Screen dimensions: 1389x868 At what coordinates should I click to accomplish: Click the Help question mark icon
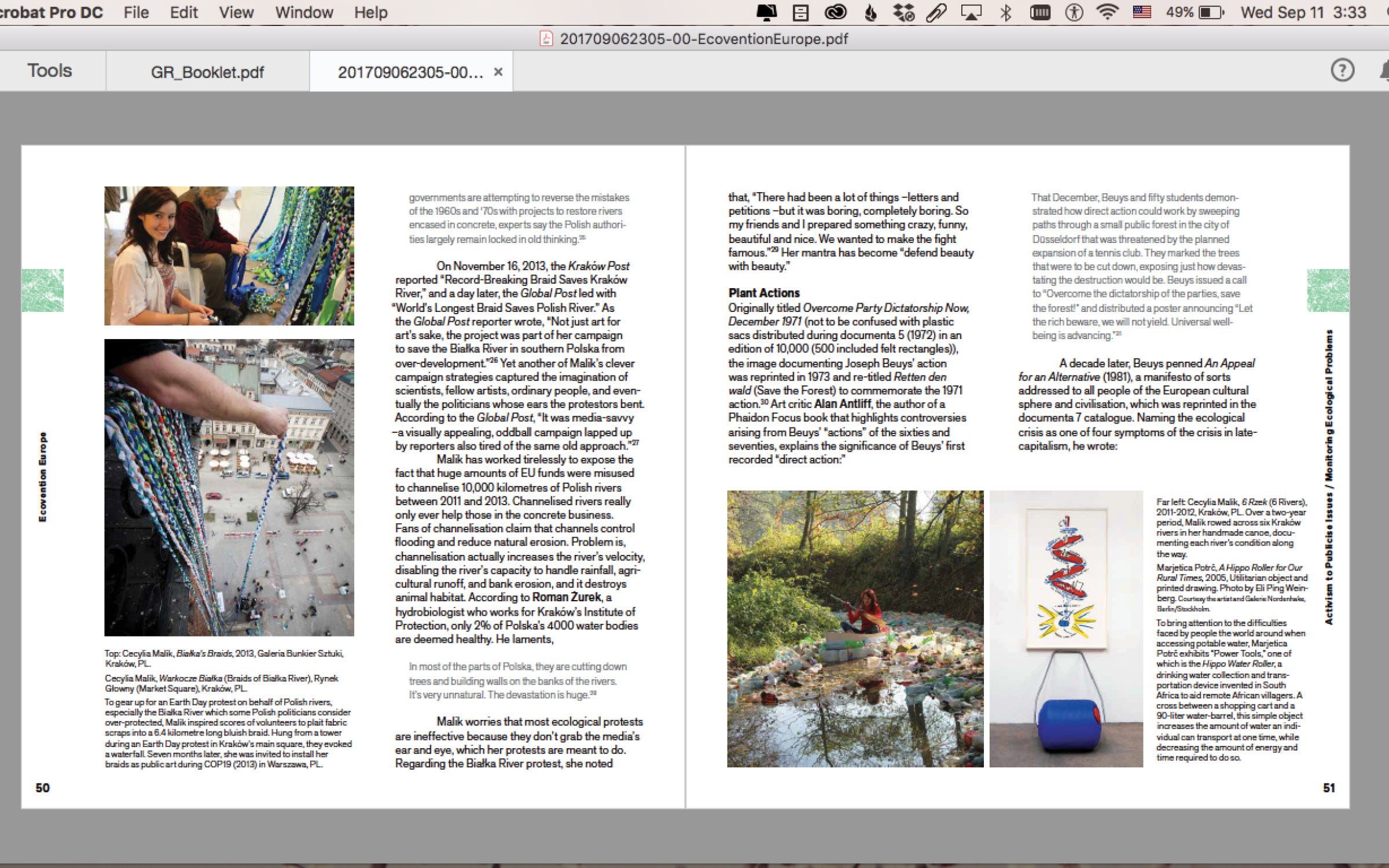(1342, 71)
